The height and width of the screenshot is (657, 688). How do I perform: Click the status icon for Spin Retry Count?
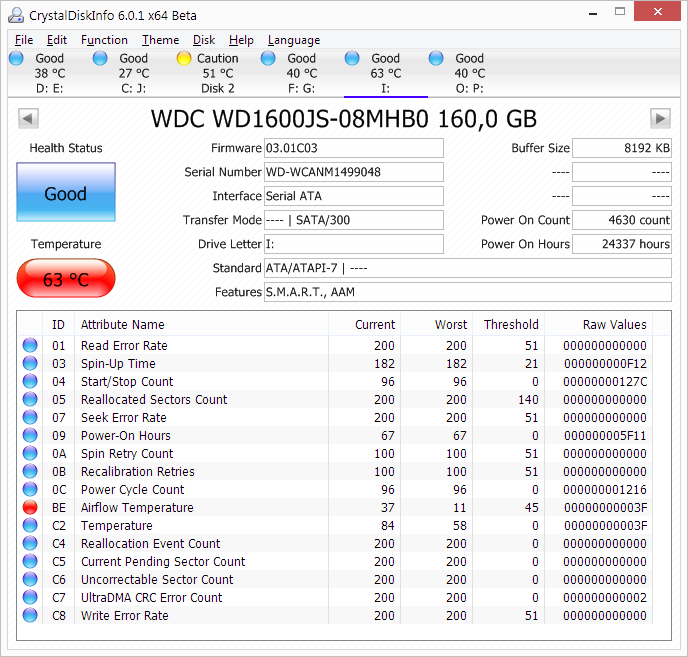[x=30, y=453]
